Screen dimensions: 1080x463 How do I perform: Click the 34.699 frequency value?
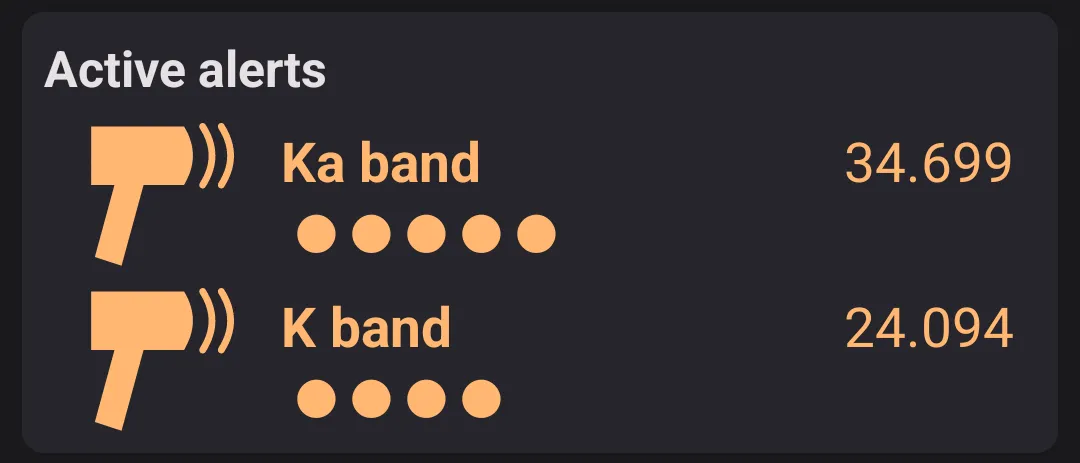coord(929,164)
